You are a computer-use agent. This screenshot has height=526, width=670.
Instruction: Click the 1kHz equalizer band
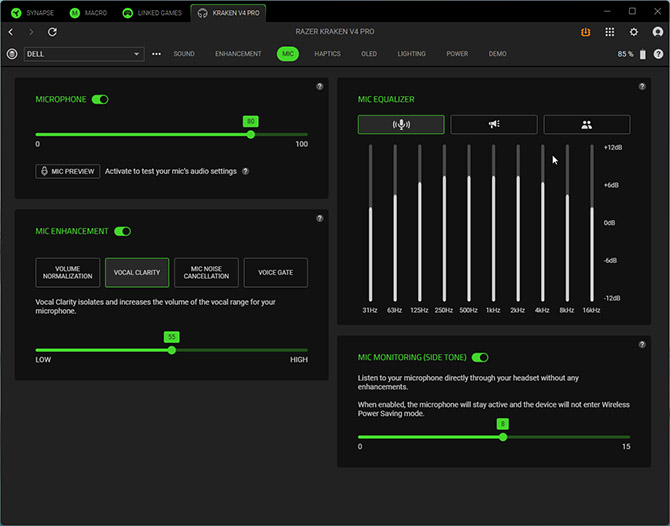494,223
